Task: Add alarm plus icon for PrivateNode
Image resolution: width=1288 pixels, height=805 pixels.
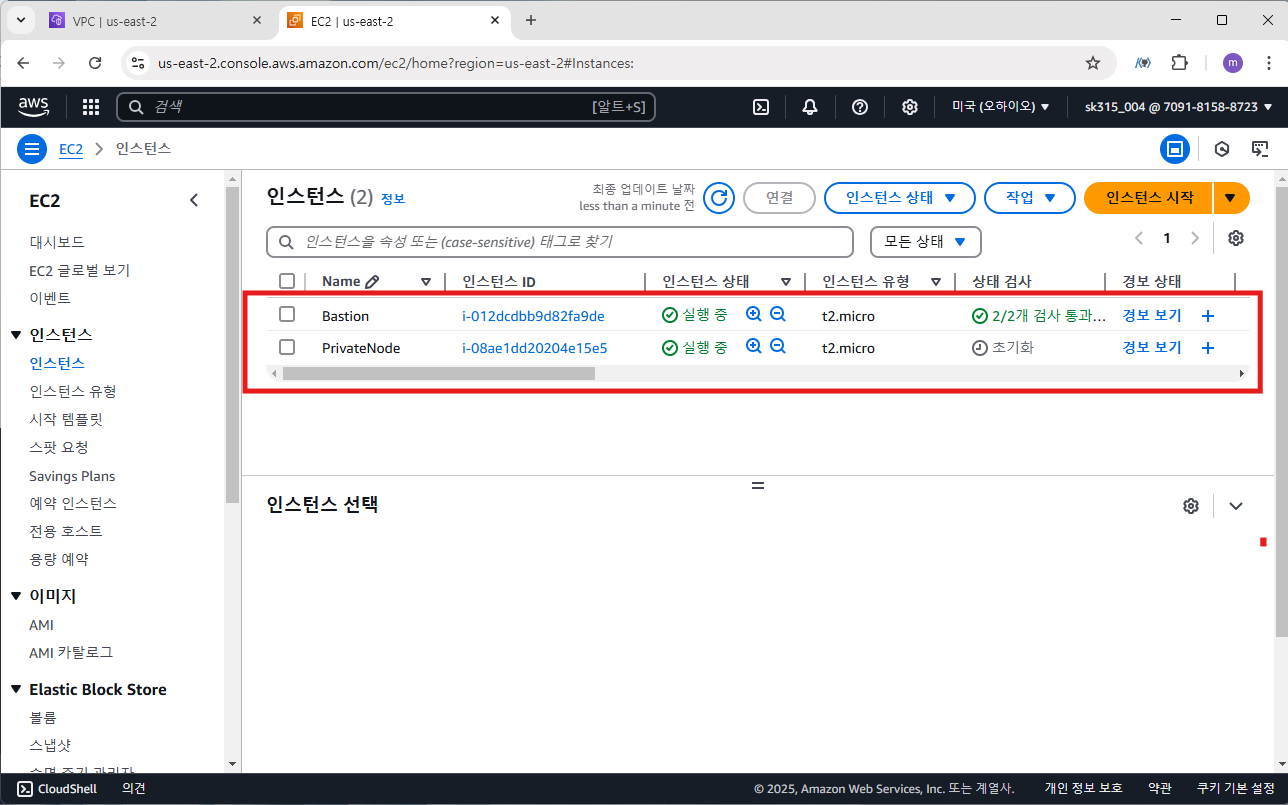Action: [1207, 348]
